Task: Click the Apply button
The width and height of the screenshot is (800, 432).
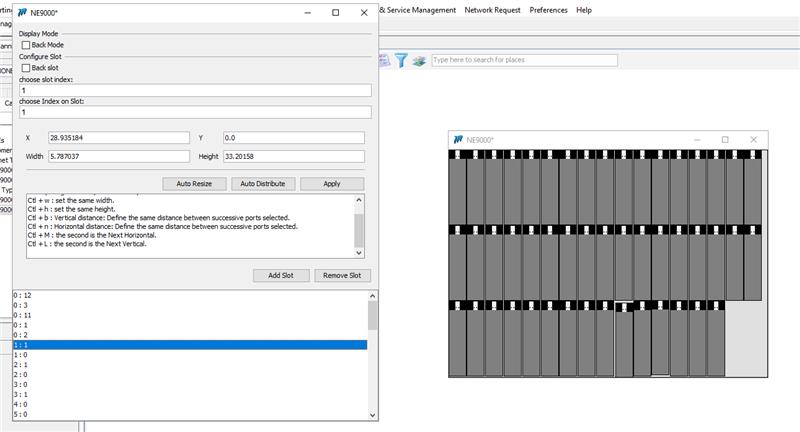Action: (331, 184)
